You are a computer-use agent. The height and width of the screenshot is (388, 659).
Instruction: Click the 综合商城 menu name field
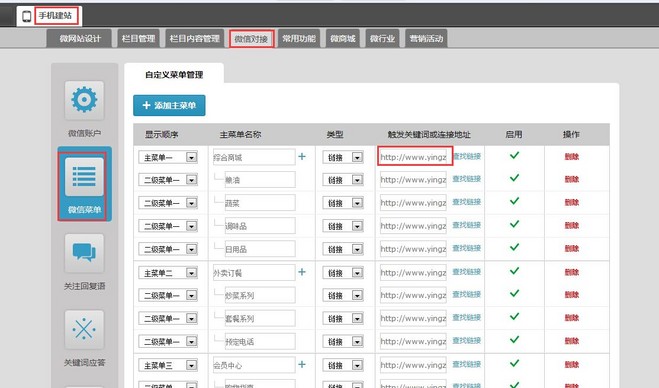pyautogui.click(x=254, y=157)
